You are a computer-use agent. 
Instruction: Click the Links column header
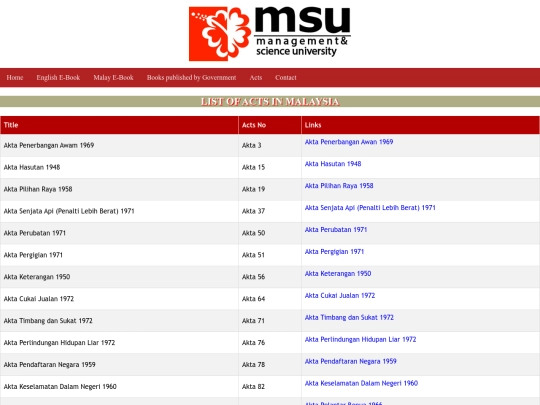[x=420, y=125]
